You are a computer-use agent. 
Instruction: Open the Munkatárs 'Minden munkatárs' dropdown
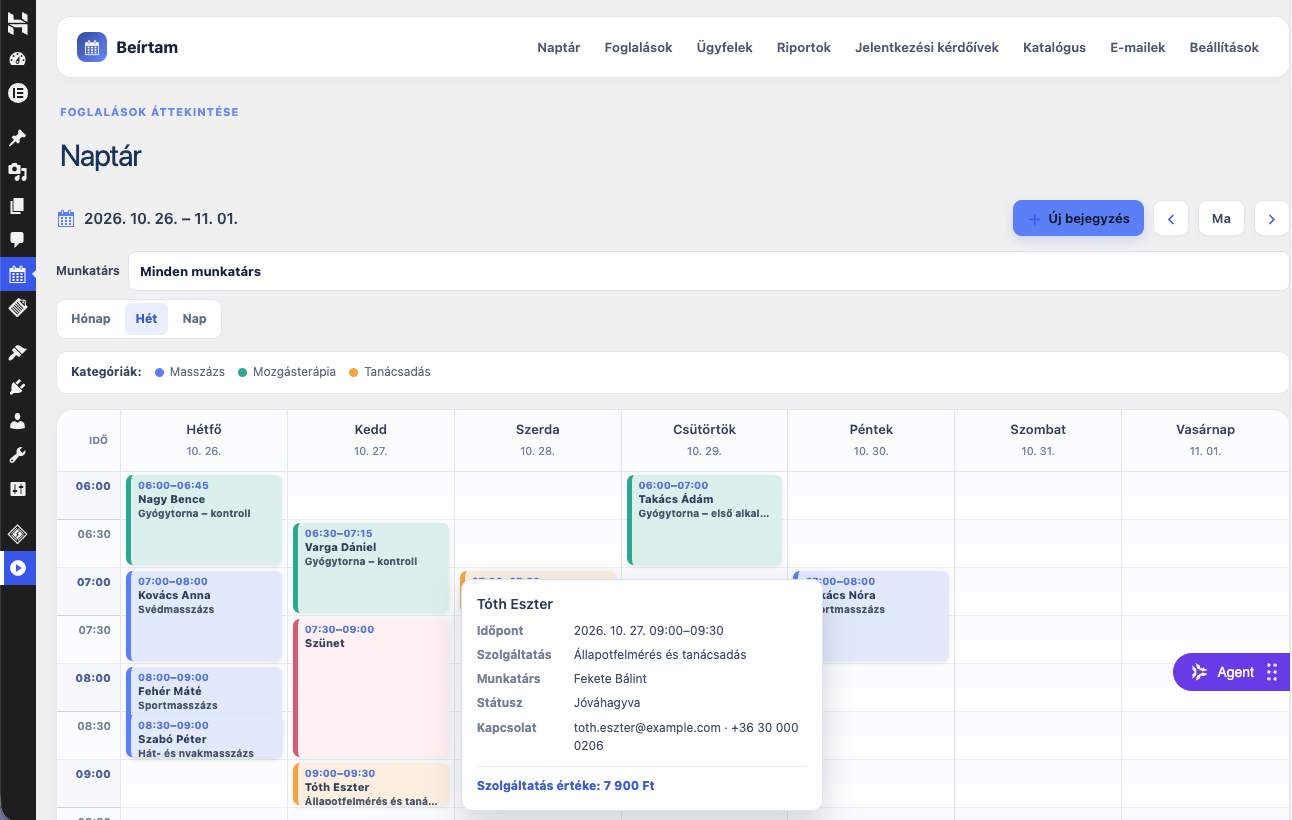pos(708,271)
